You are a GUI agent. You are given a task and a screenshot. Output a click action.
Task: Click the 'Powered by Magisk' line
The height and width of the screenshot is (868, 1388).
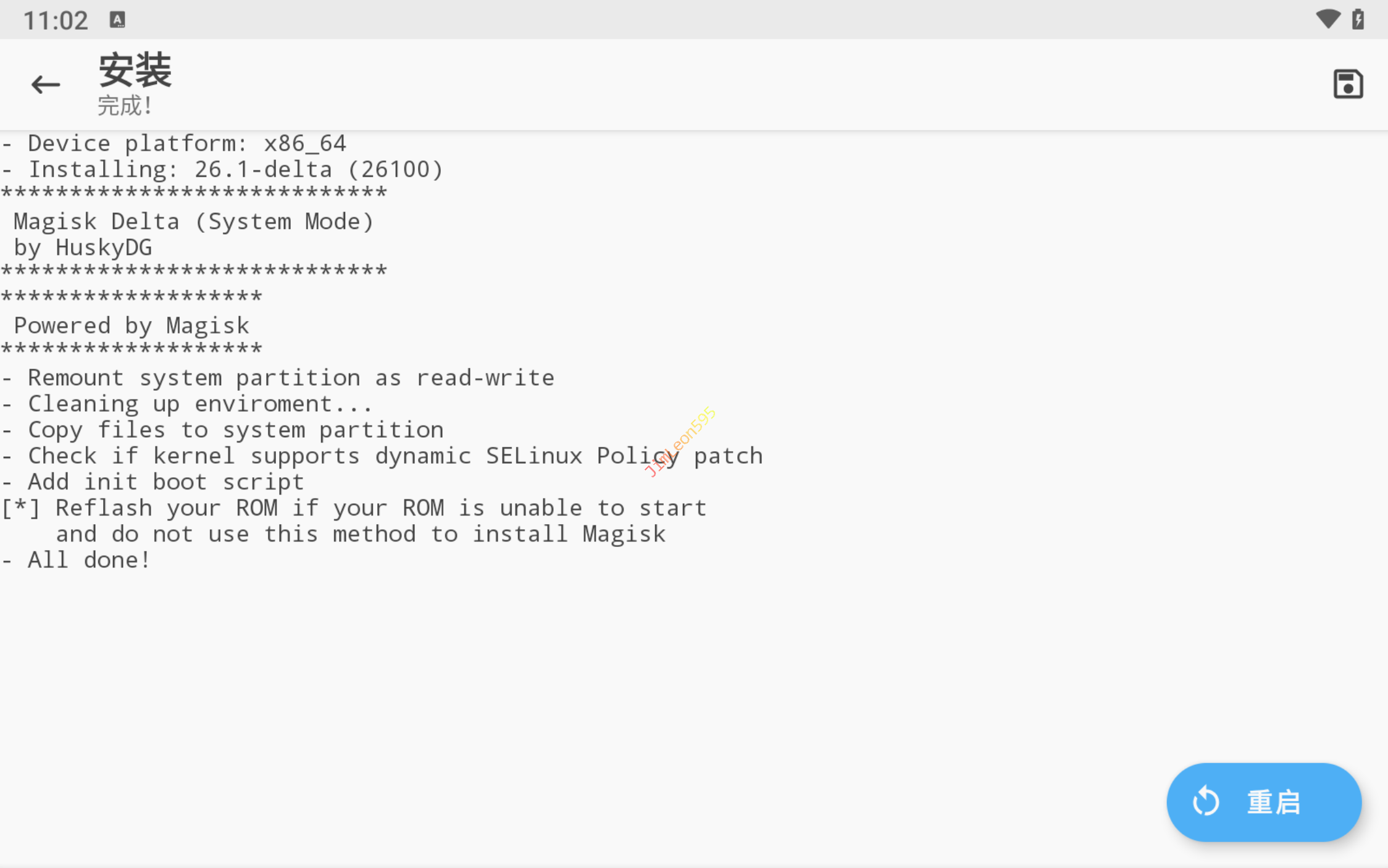(132, 325)
